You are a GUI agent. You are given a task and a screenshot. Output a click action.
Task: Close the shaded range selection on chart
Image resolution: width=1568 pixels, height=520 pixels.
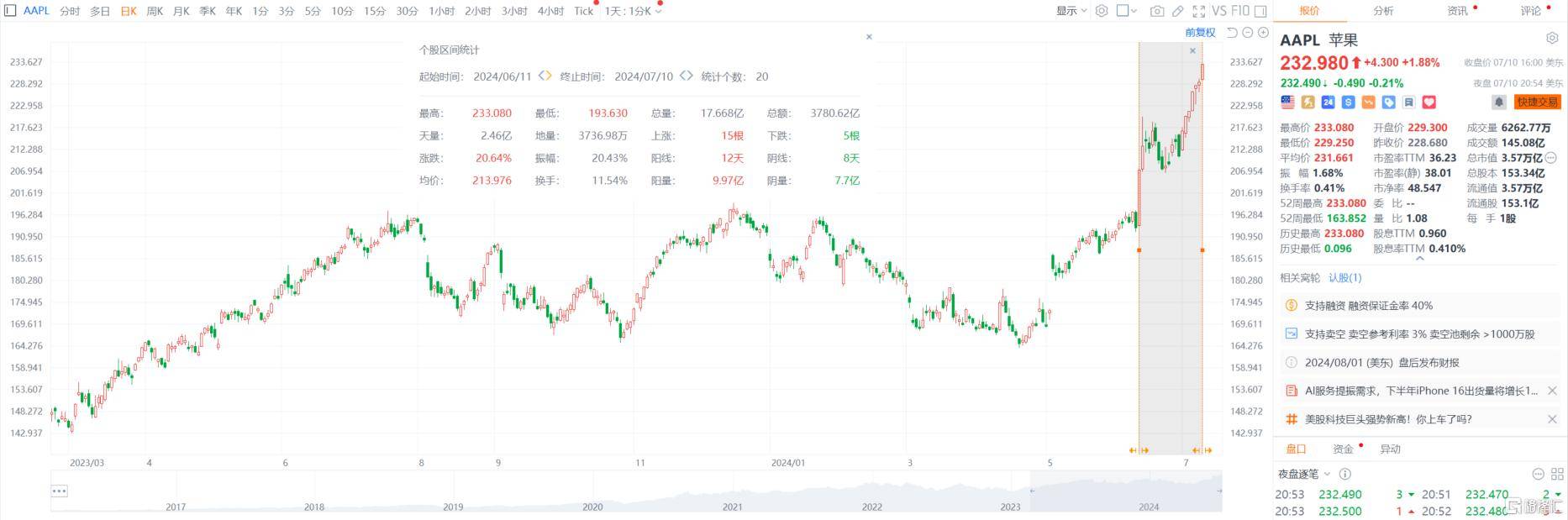pos(1192,51)
